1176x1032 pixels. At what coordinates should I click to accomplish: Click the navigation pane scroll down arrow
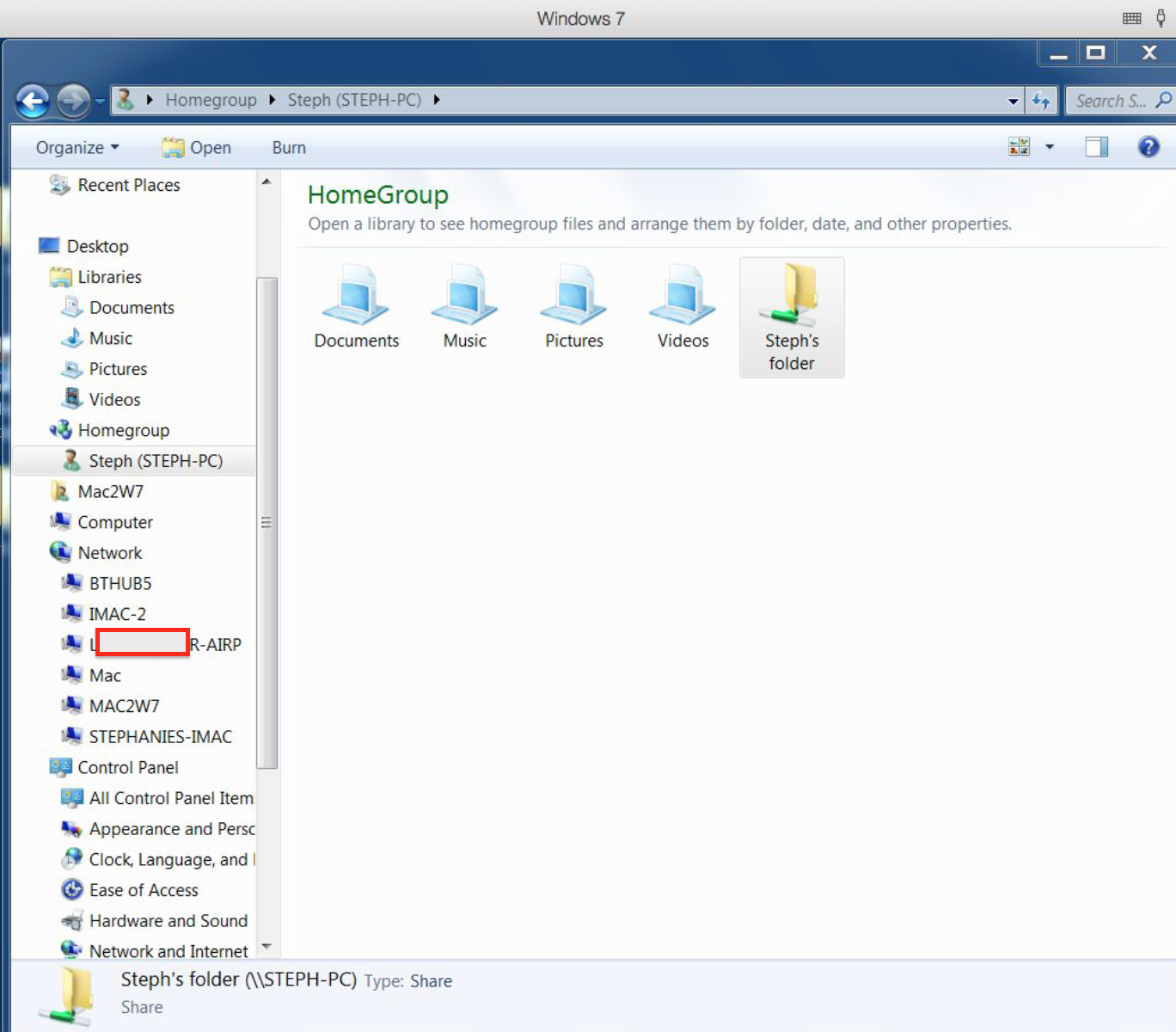(x=266, y=947)
